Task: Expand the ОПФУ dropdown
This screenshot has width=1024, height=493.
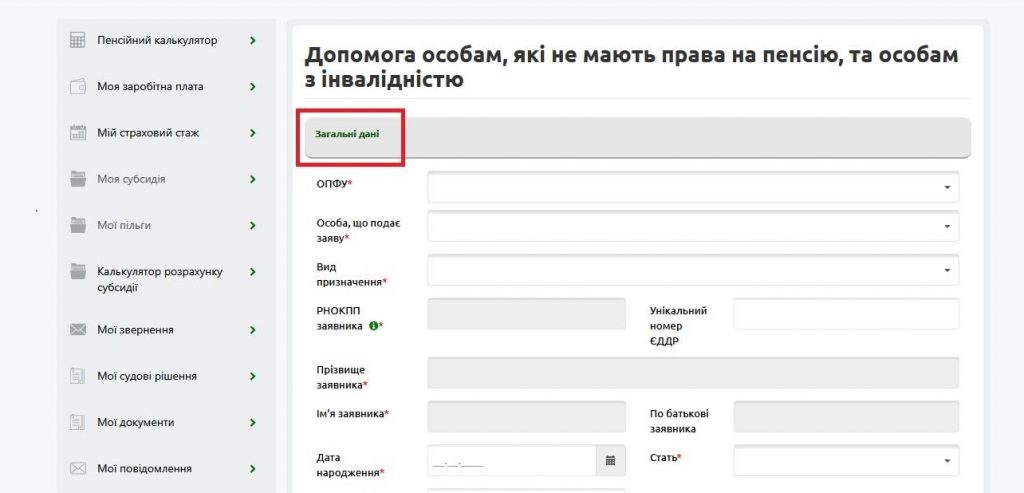Action: click(945, 187)
